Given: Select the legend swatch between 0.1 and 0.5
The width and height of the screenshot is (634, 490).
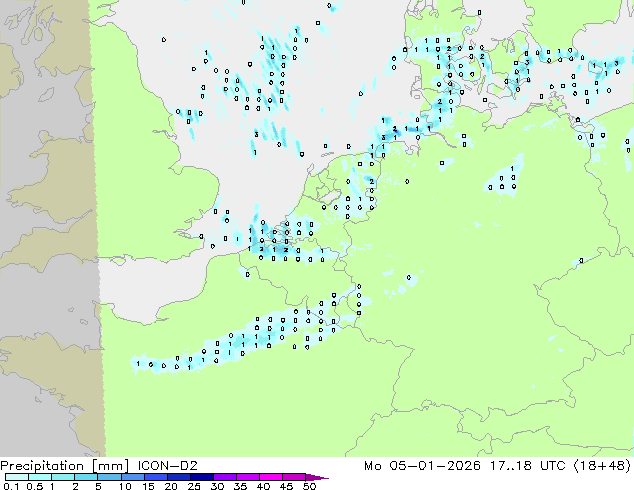Looking at the screenshot, I should pyautogui.click(x=17, y=477).
